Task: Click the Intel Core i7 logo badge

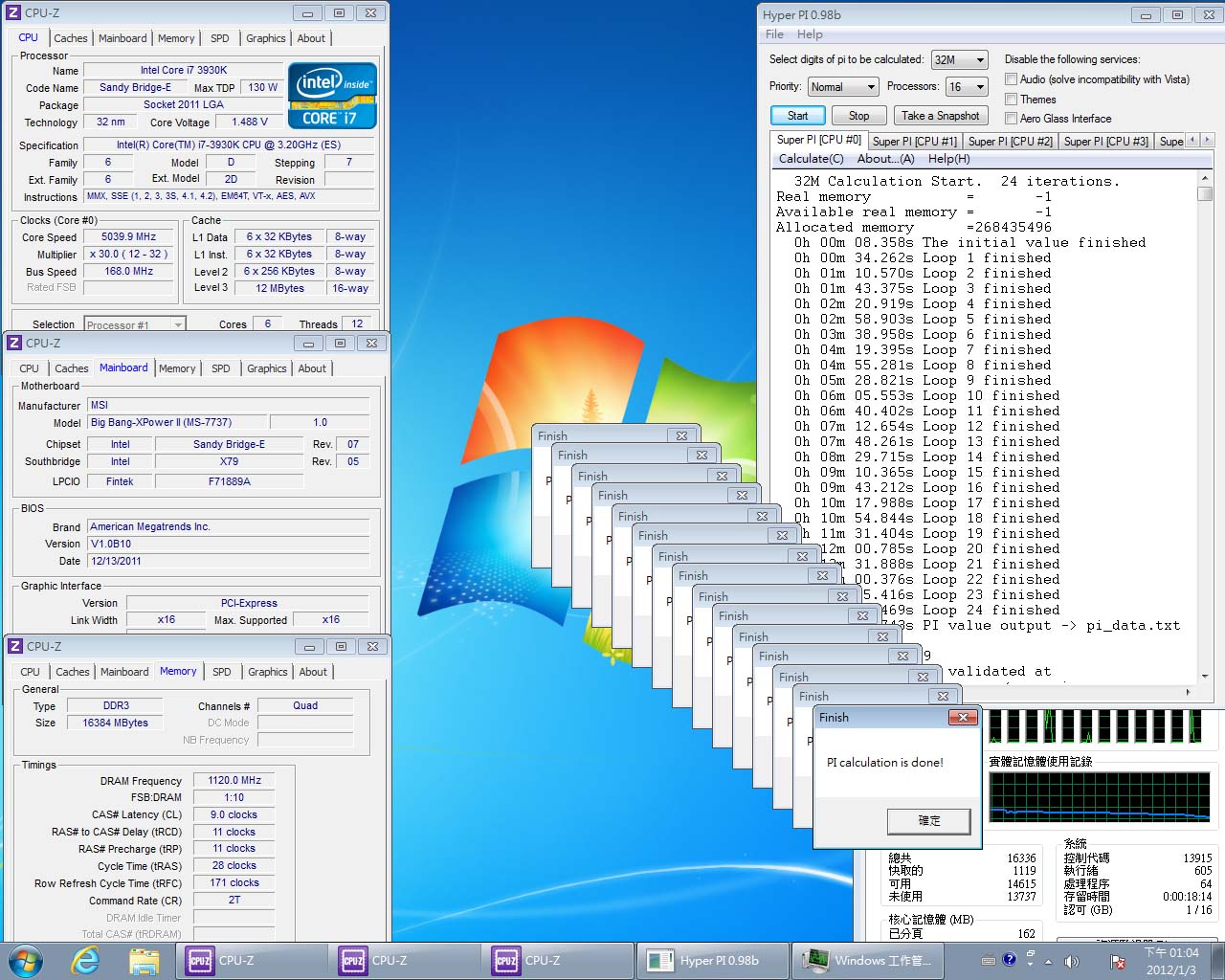Action: click(x=332, y=96)
